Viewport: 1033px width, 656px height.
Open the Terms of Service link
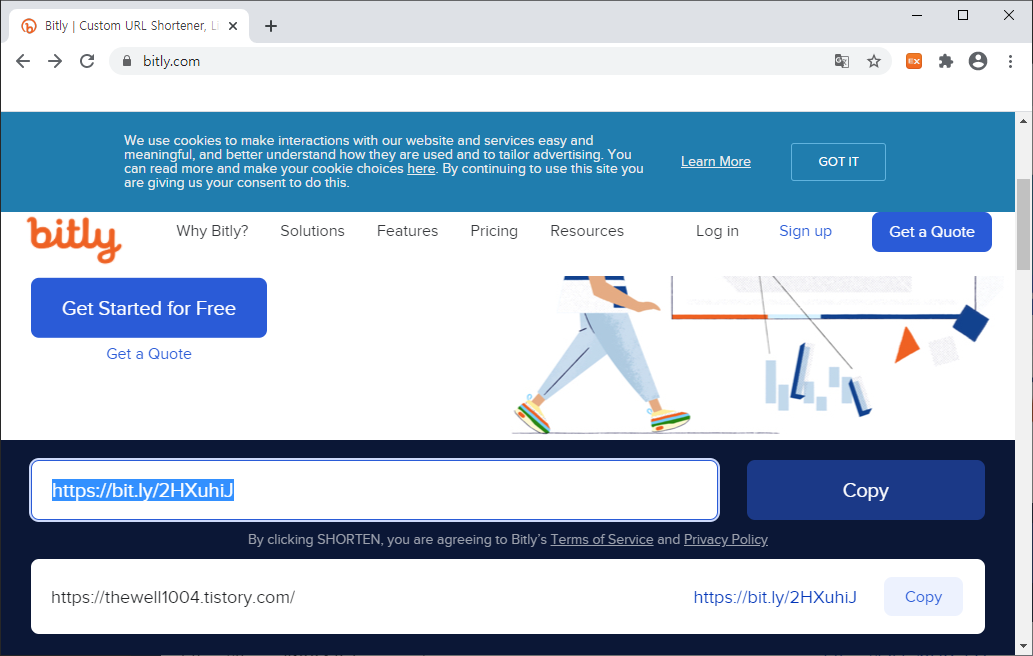tap(601, 539)
